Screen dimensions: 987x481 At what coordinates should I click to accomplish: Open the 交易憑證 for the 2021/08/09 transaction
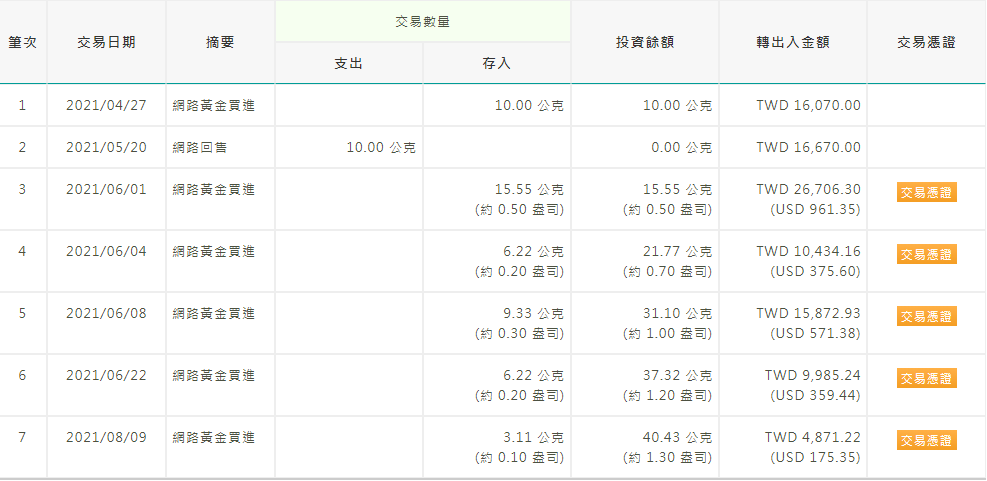926,440
